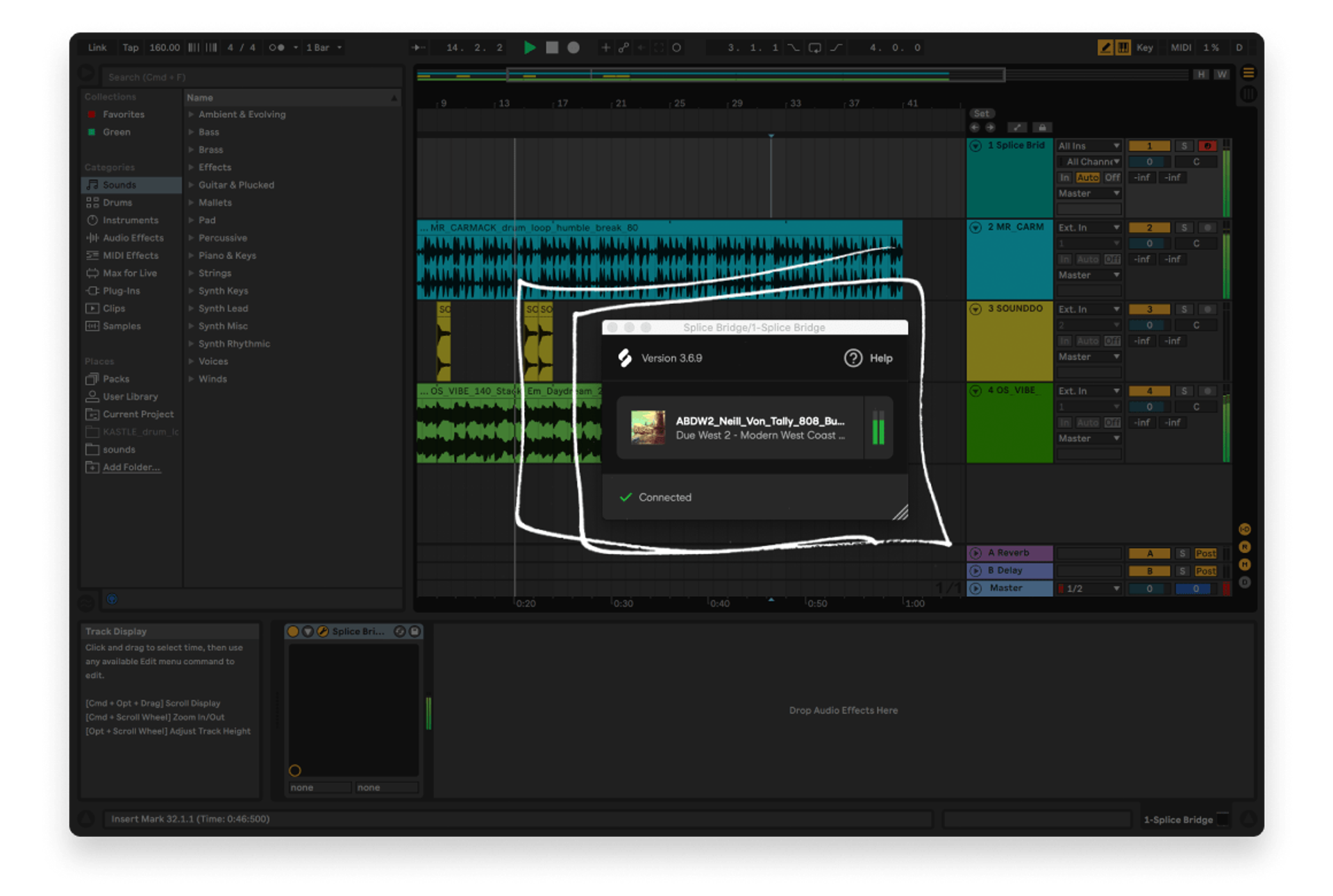The height and width of the screenshot is (896, 1333).
Task: Click the Add Folder link
Action: 131,468
